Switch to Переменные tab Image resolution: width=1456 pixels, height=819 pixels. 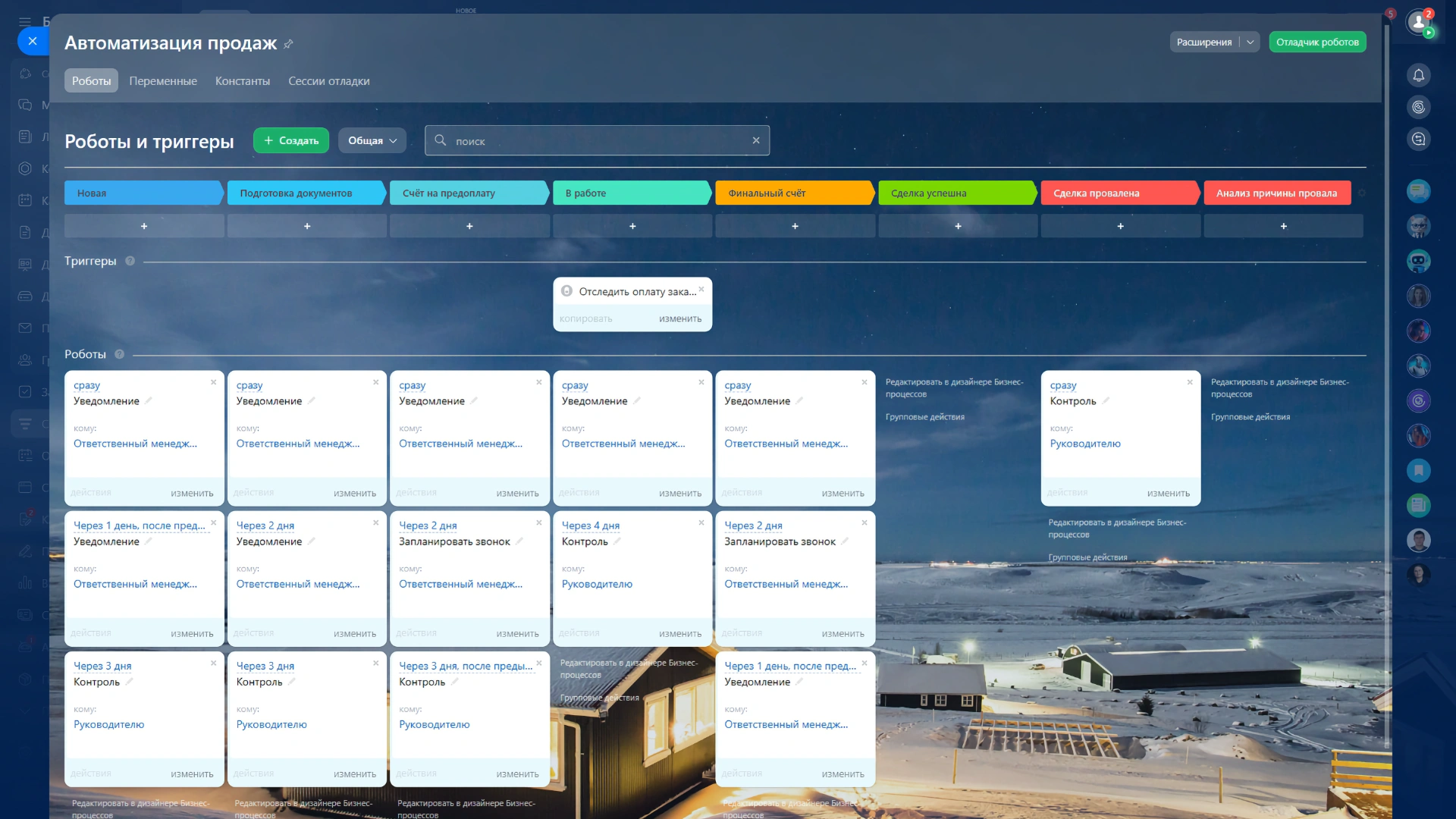163,81
